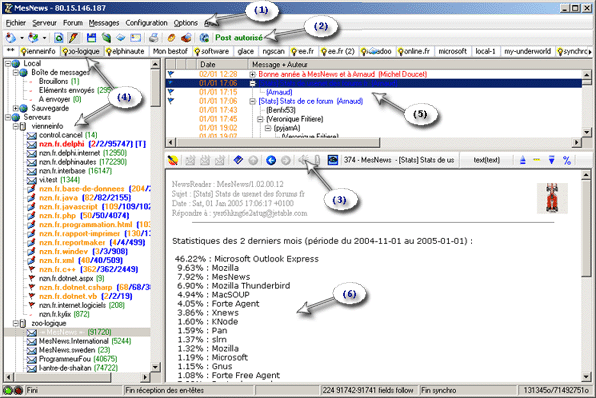
Task: Open dropdown arrow next to first toolbar icon
Action: coord(22,38)
